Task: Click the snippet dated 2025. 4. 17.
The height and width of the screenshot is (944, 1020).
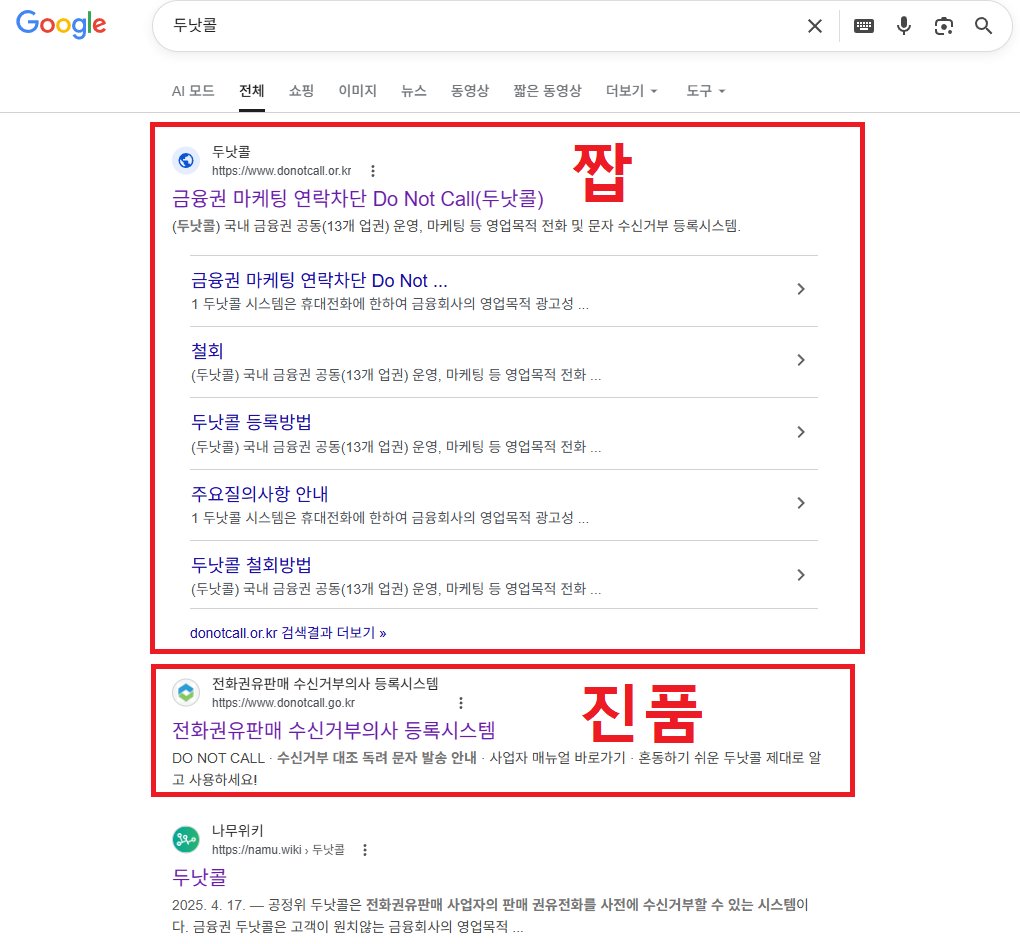Action: point(490,915)
